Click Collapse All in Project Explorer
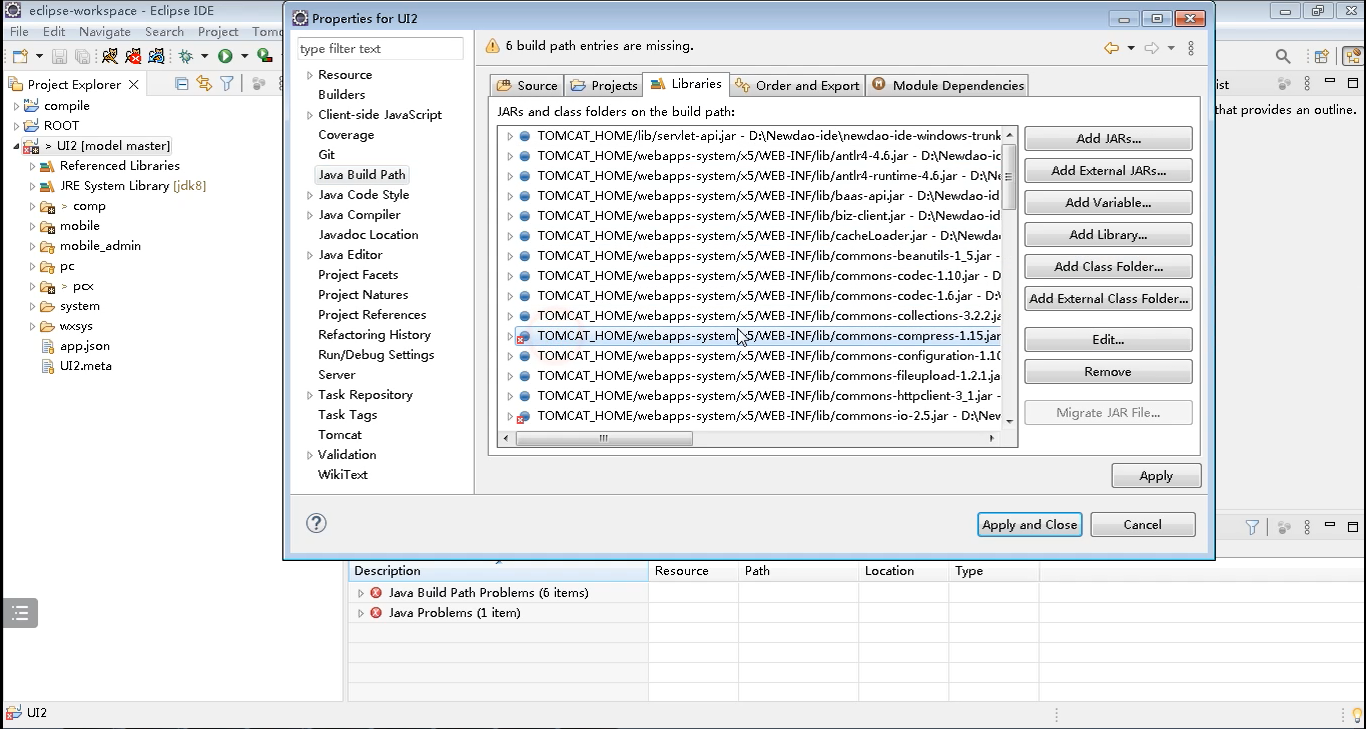This screenshot has width=1366, height=729. click(x=181, y=84)
